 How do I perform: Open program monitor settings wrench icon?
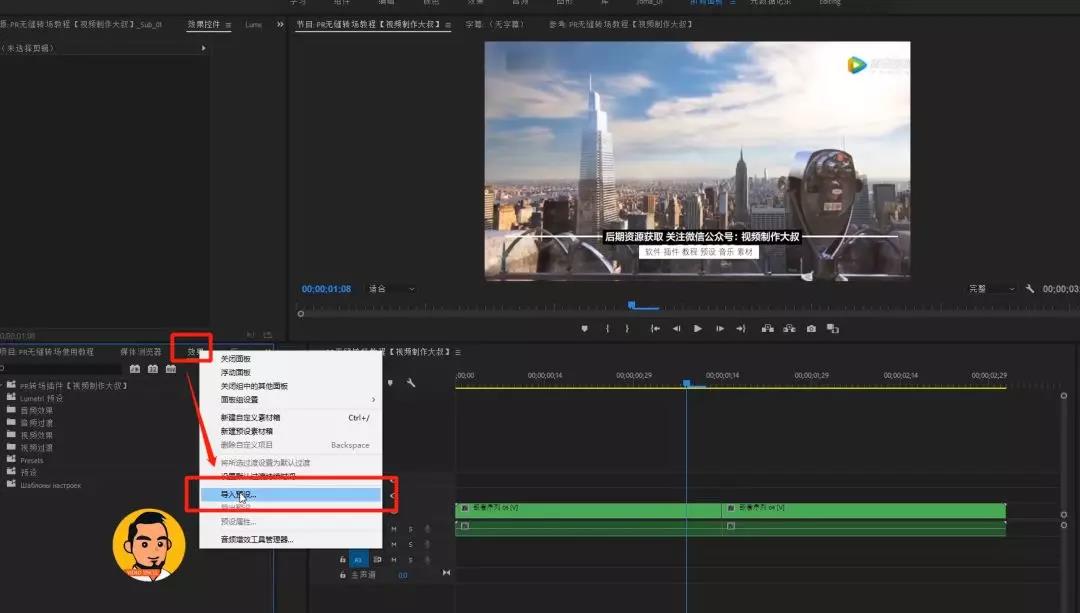[x=1030, y=289]
